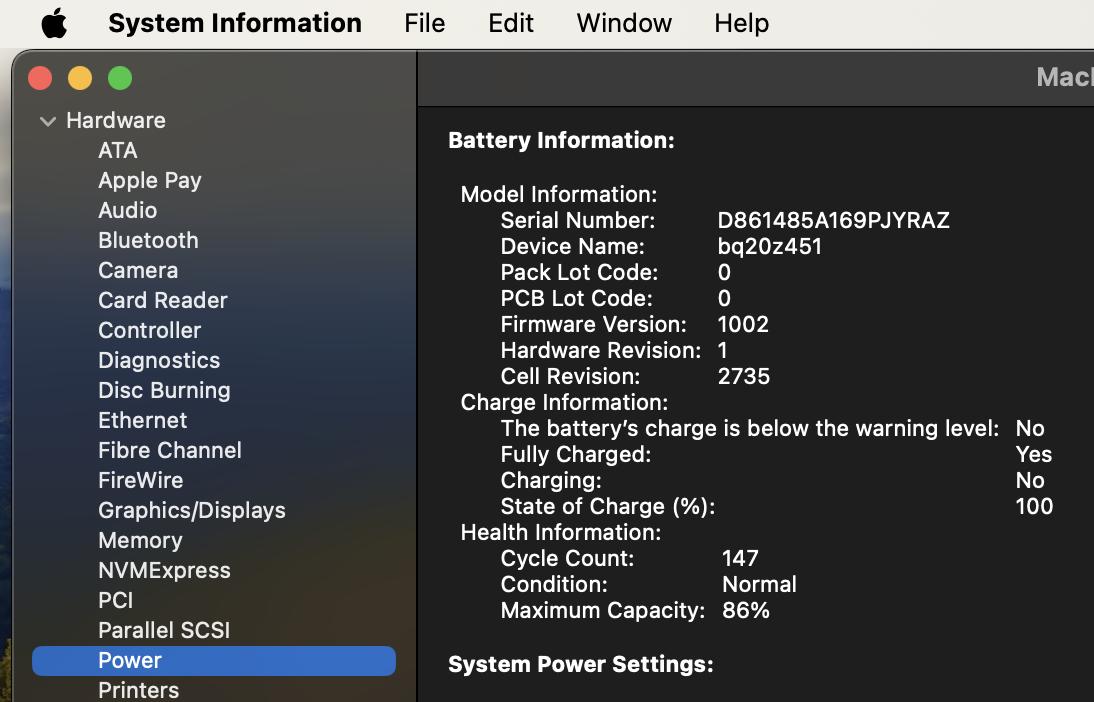
Task: Open the System Information app menu
Action: pos(235,23)
